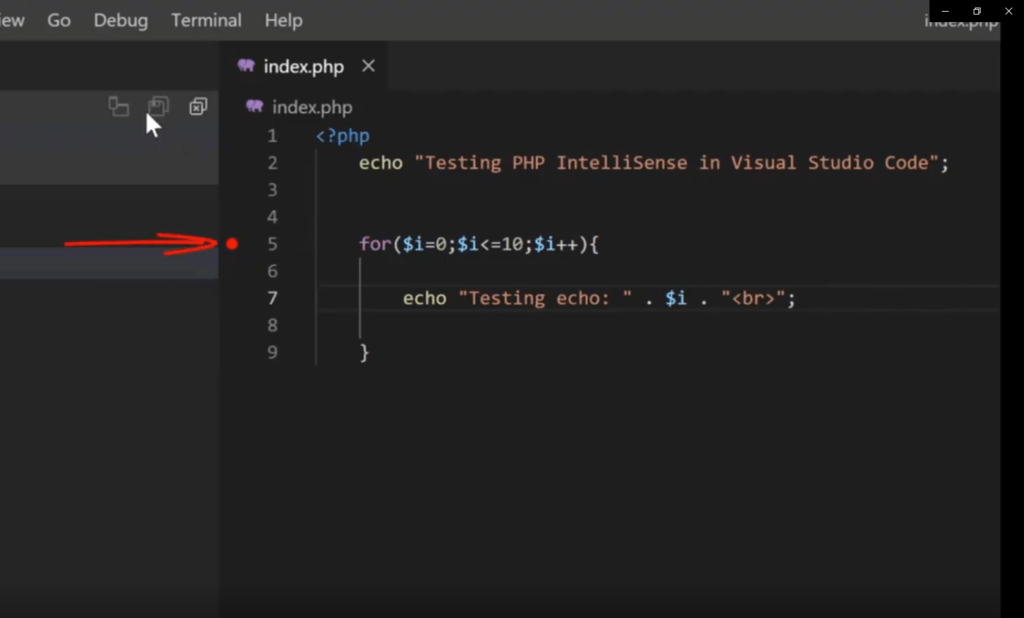
Task: Click the Toggle Vertical Layout icon
Action: point(119,106)
